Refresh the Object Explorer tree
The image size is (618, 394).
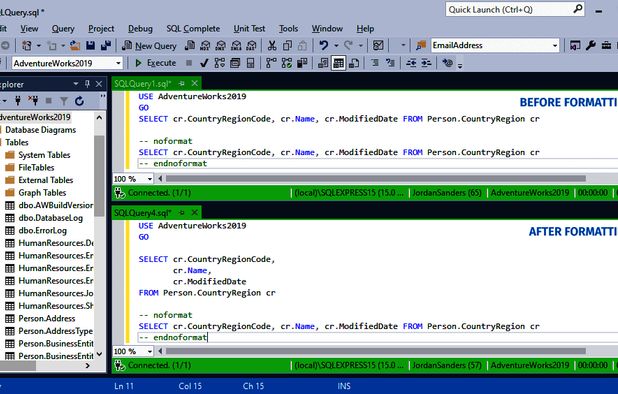tap(79, 101)
